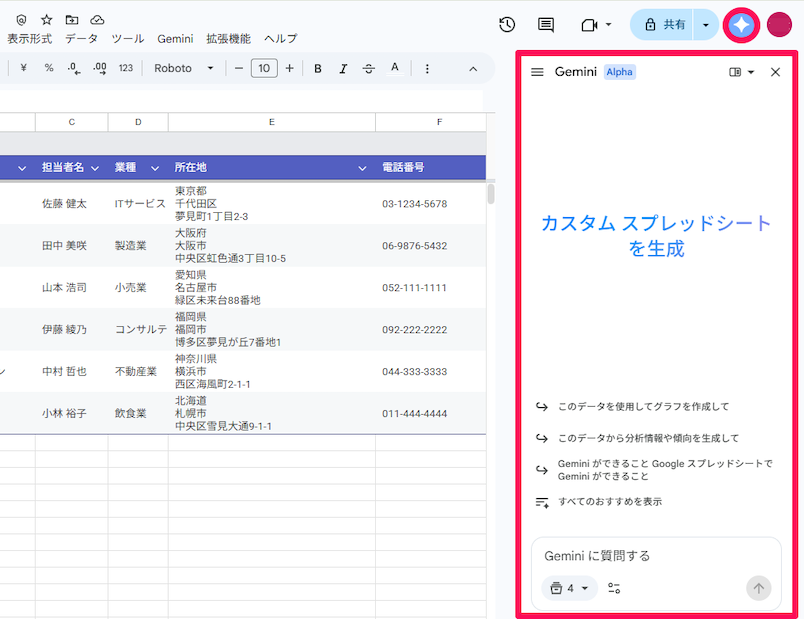Open the video call options arrow
Viewport: 804px width, 619px height.
click(609, 24)
